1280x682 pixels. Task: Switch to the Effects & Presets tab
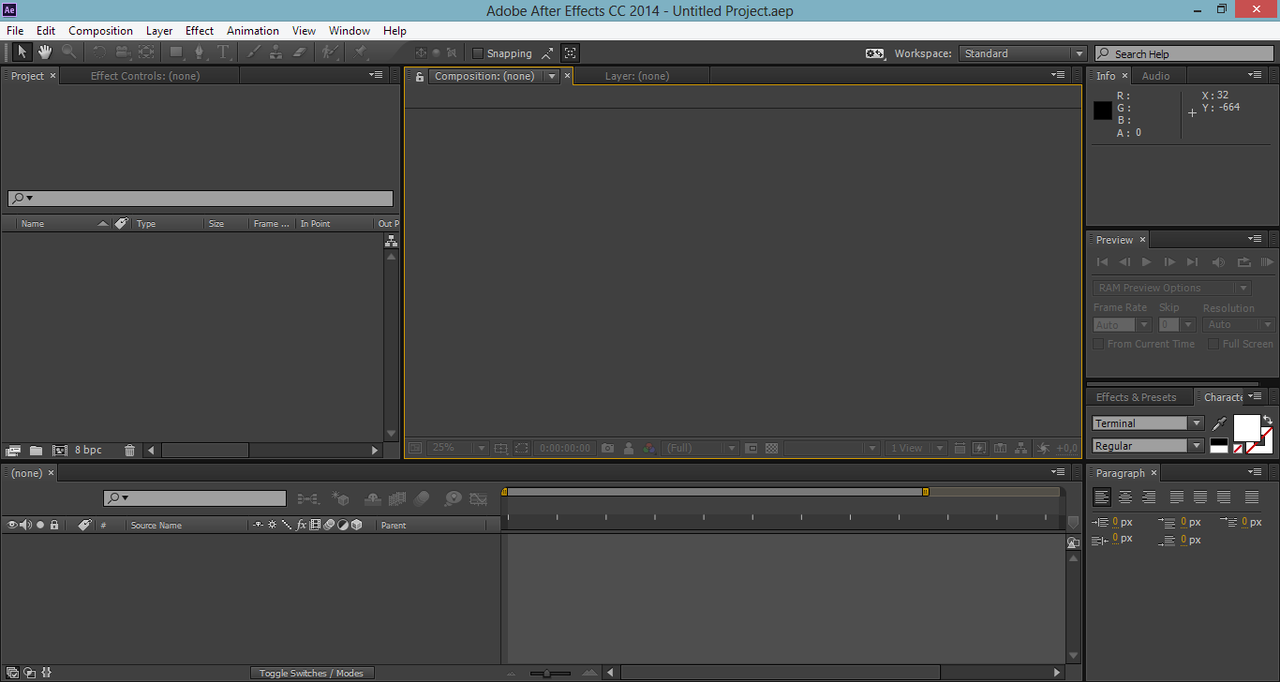click(x=1136, y=397)
